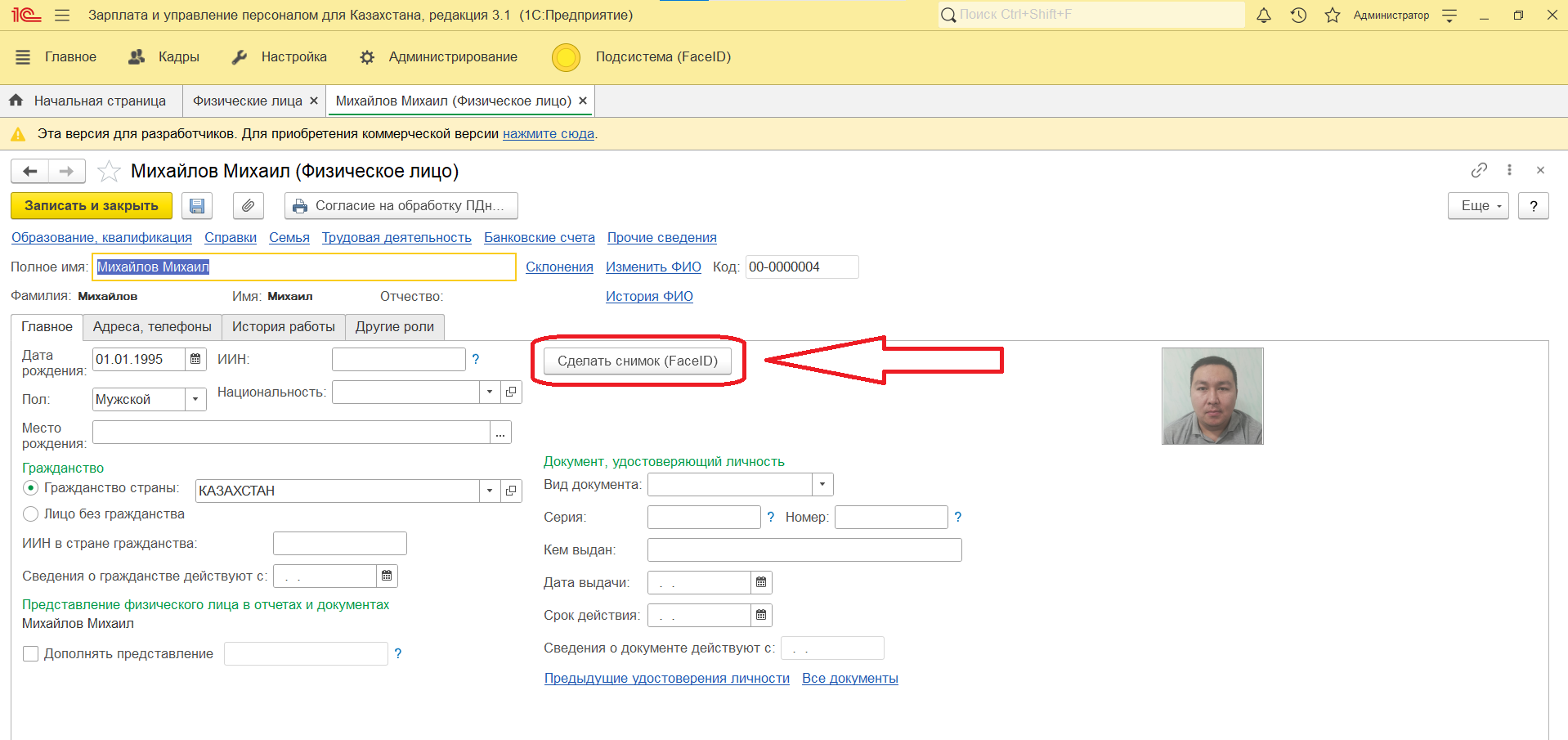
Task: Open the Кадры menu section
Action: coord(164,57)
